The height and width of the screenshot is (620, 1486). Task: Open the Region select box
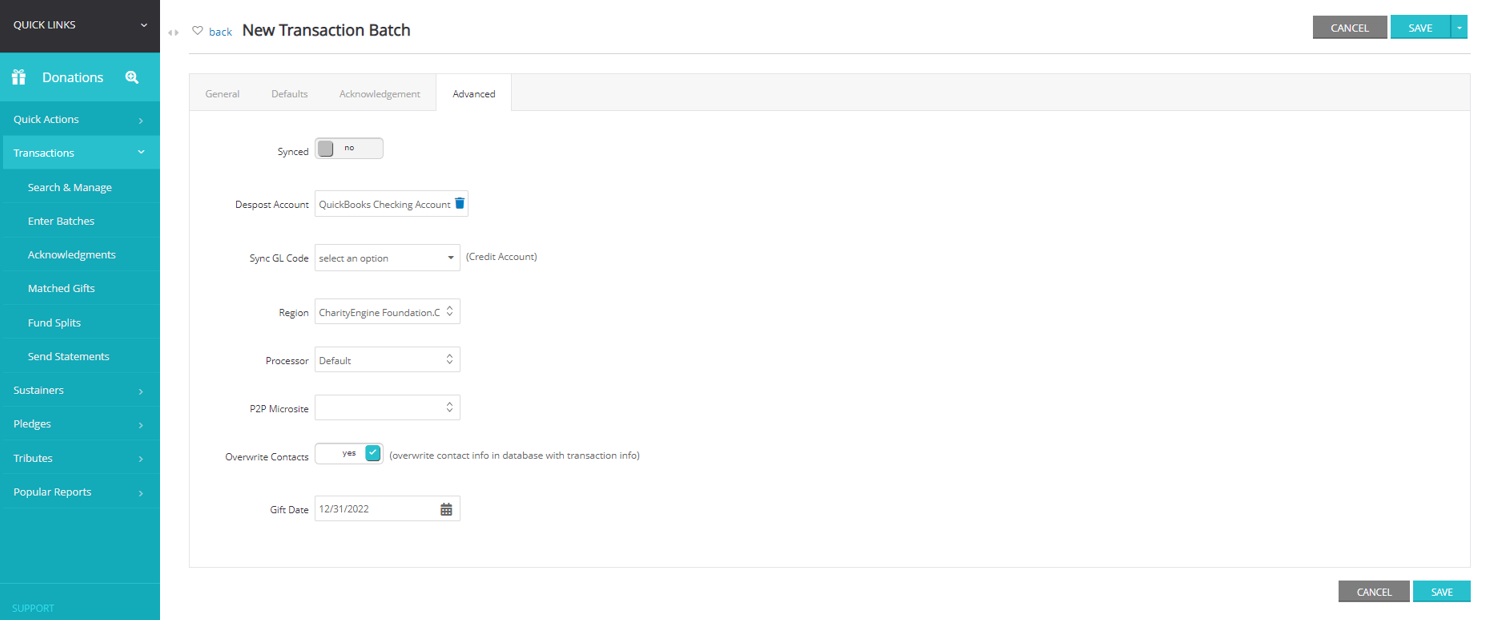[x=387, y=312]
